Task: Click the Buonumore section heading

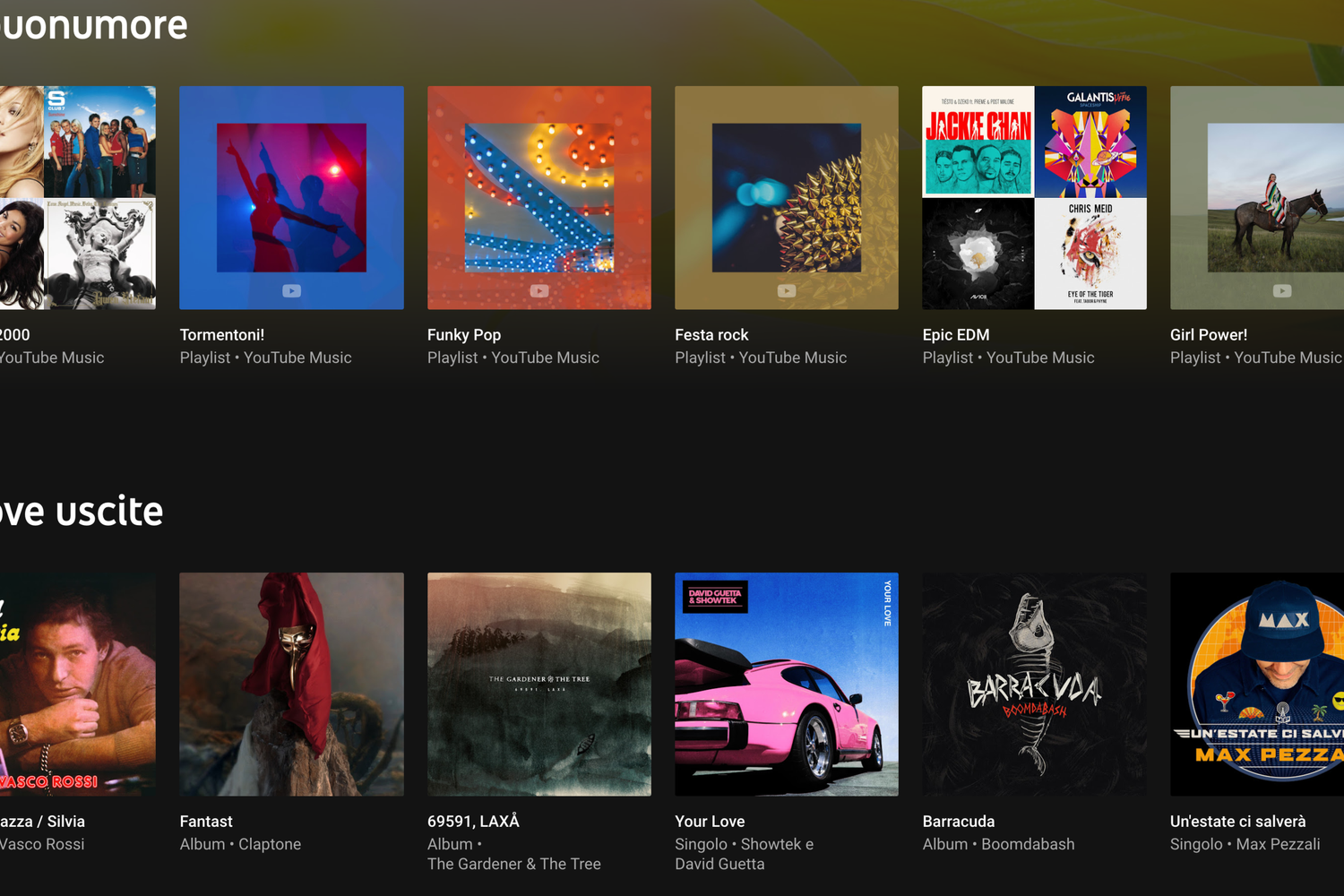Action: [x=93, y=25]
